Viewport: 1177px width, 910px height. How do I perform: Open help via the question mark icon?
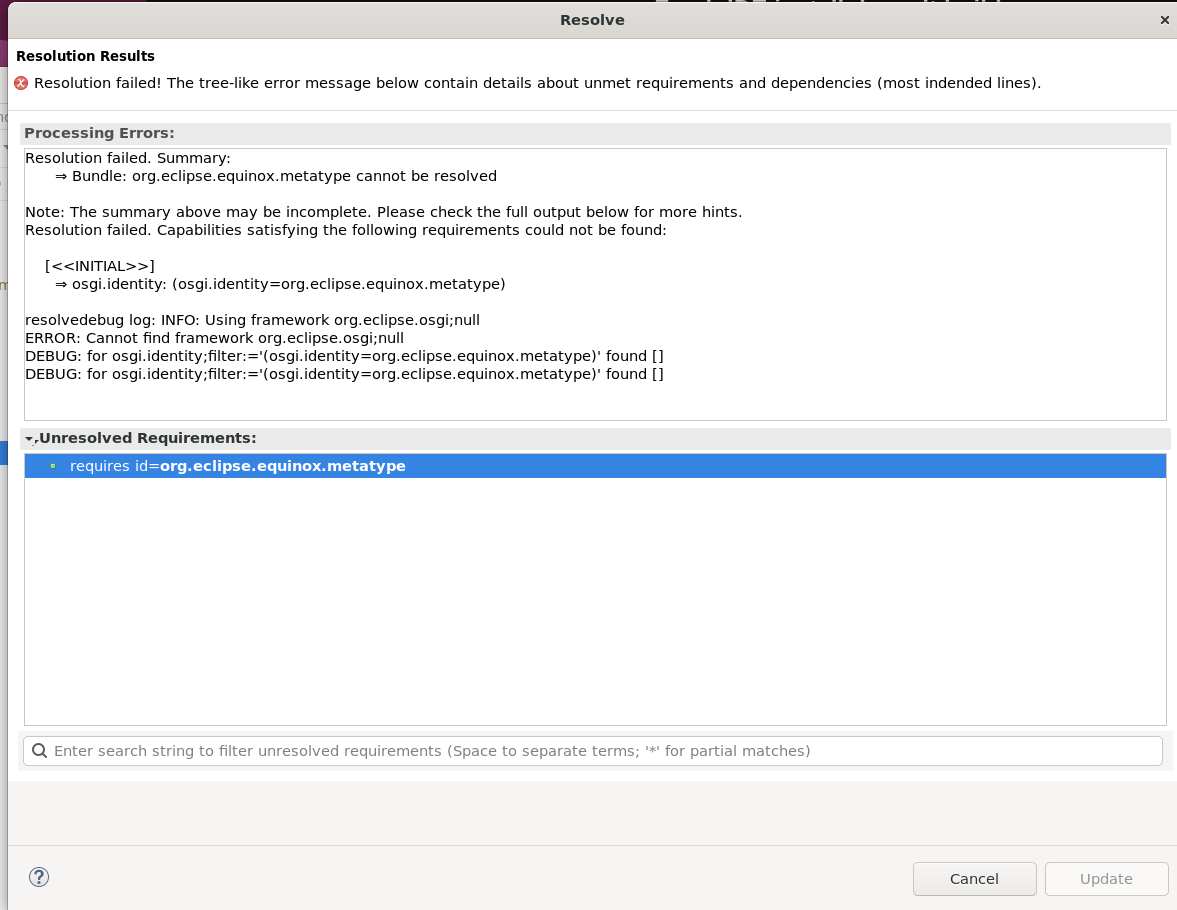(x=39, y=877)
